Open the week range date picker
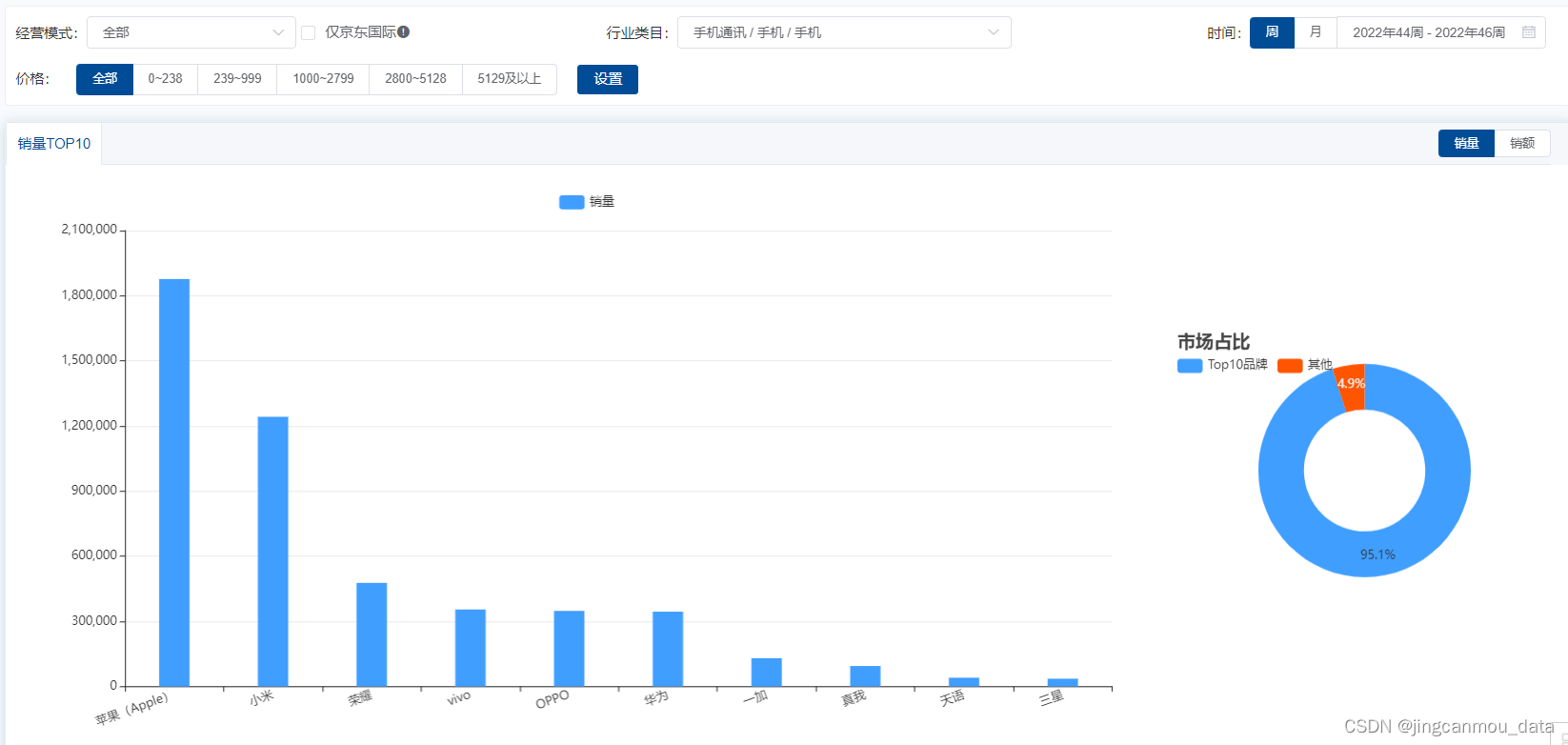 (x=1429, y=32)
